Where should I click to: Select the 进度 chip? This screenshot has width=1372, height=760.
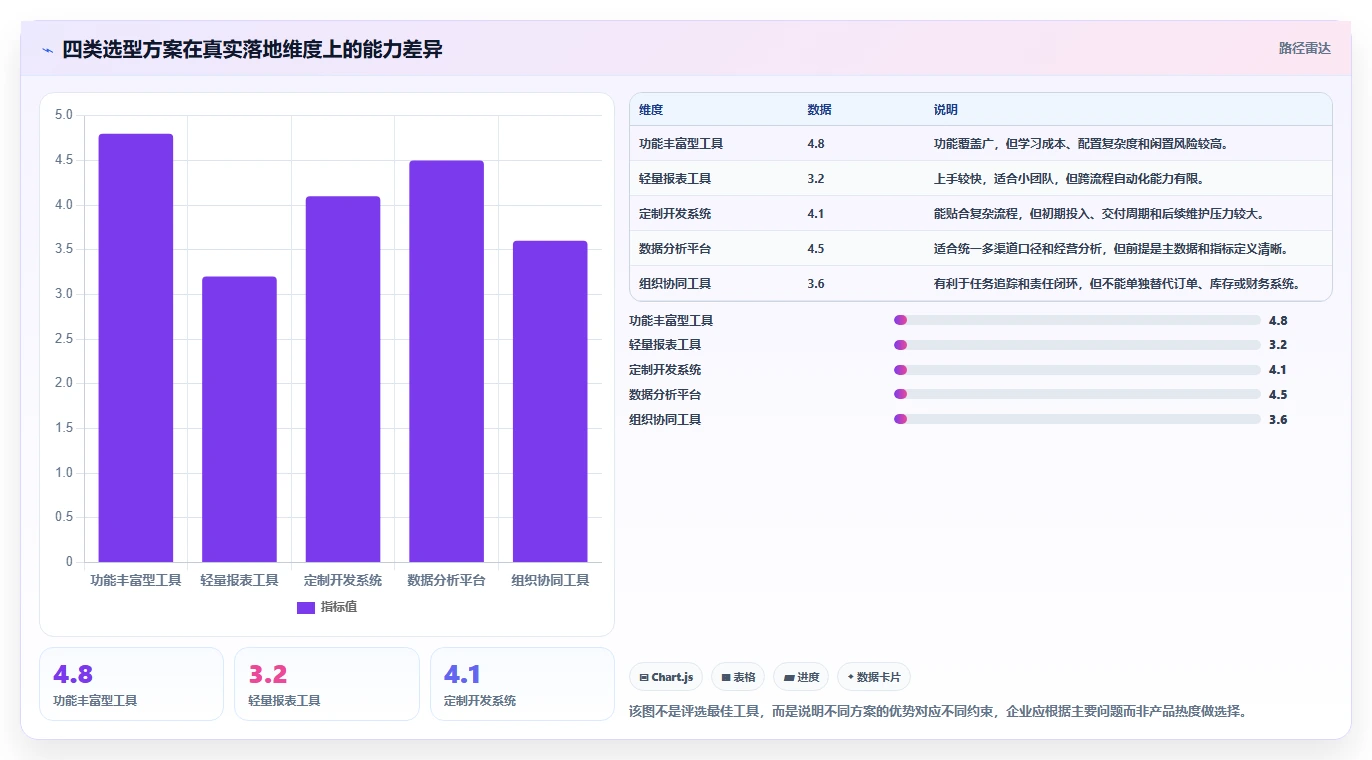pos(801,677)
